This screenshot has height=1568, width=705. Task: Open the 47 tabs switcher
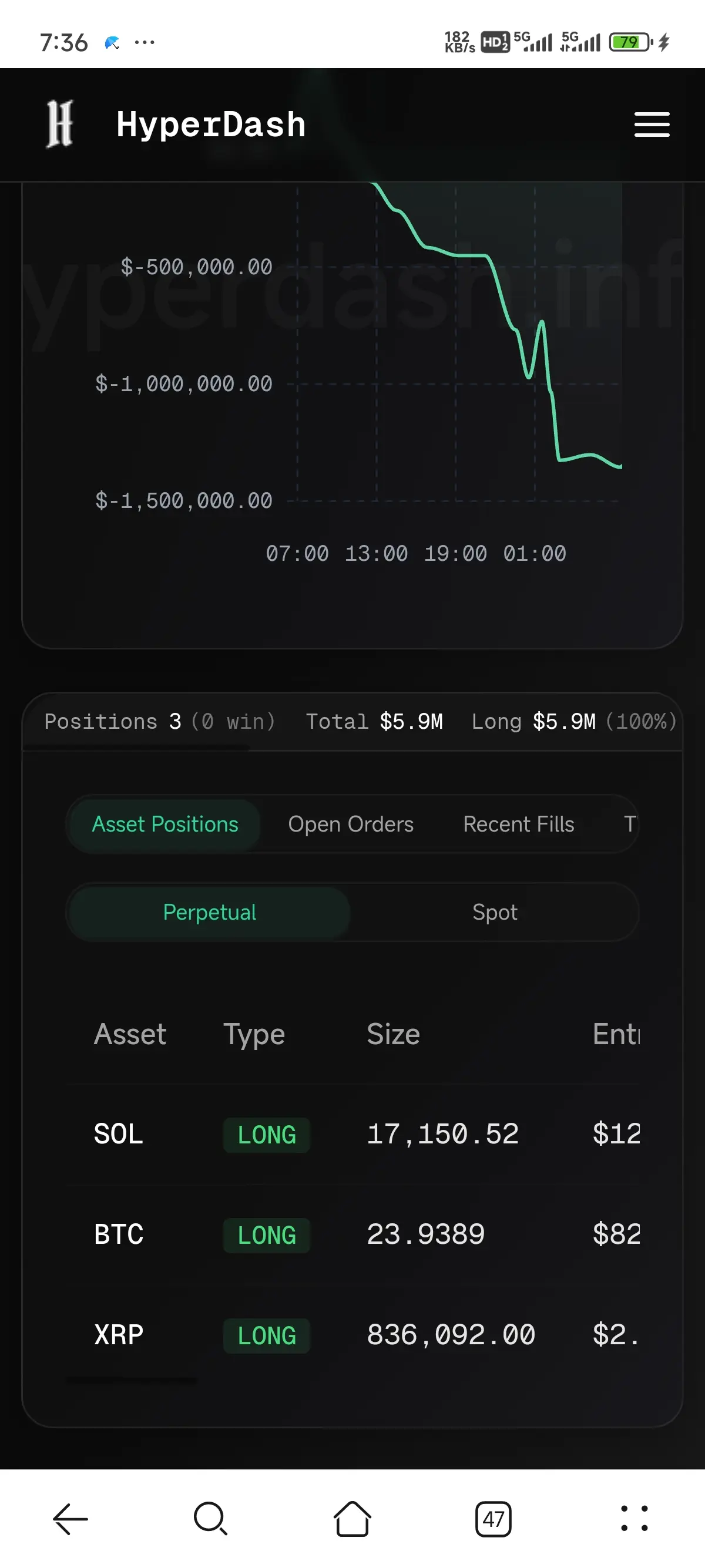(x=493, y=1519)
